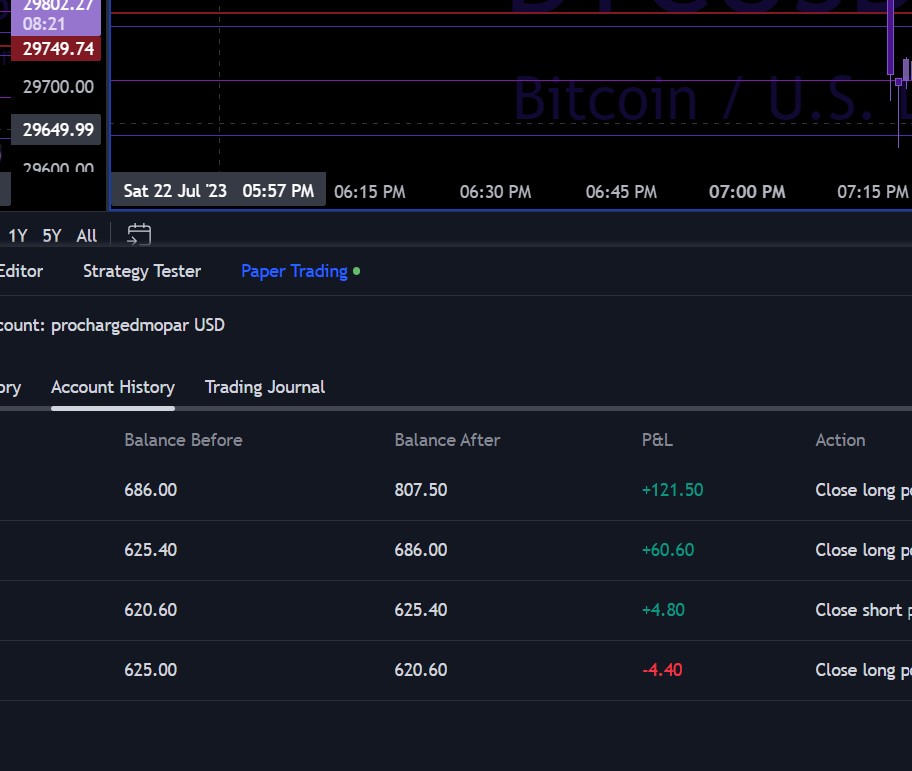
Task: Select the Account History tab
Action: click(113, 387)
